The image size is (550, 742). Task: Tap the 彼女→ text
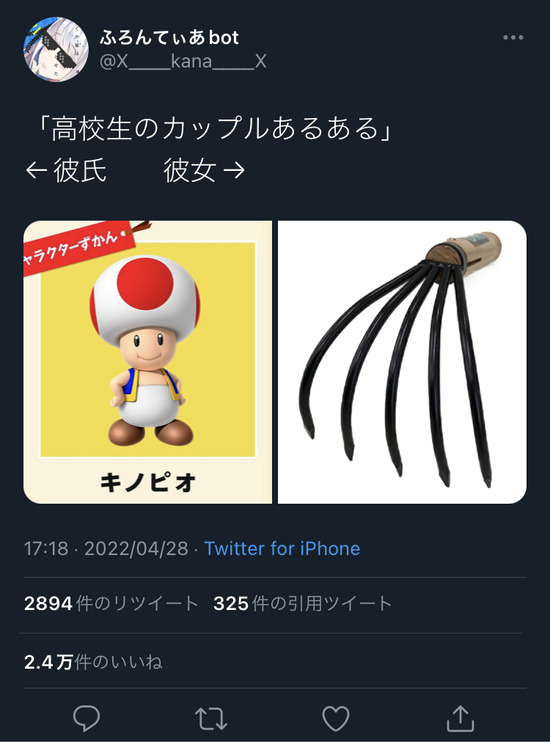204,170
